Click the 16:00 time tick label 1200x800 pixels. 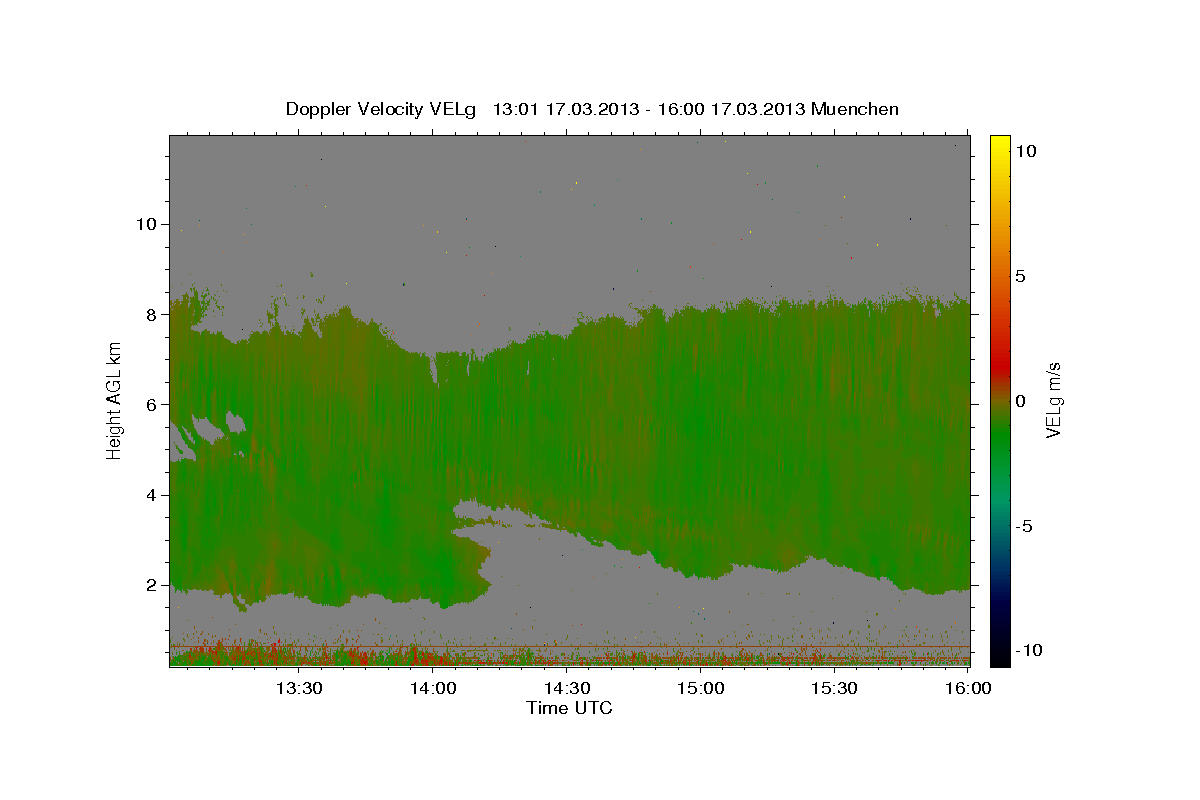click(967, 688)
